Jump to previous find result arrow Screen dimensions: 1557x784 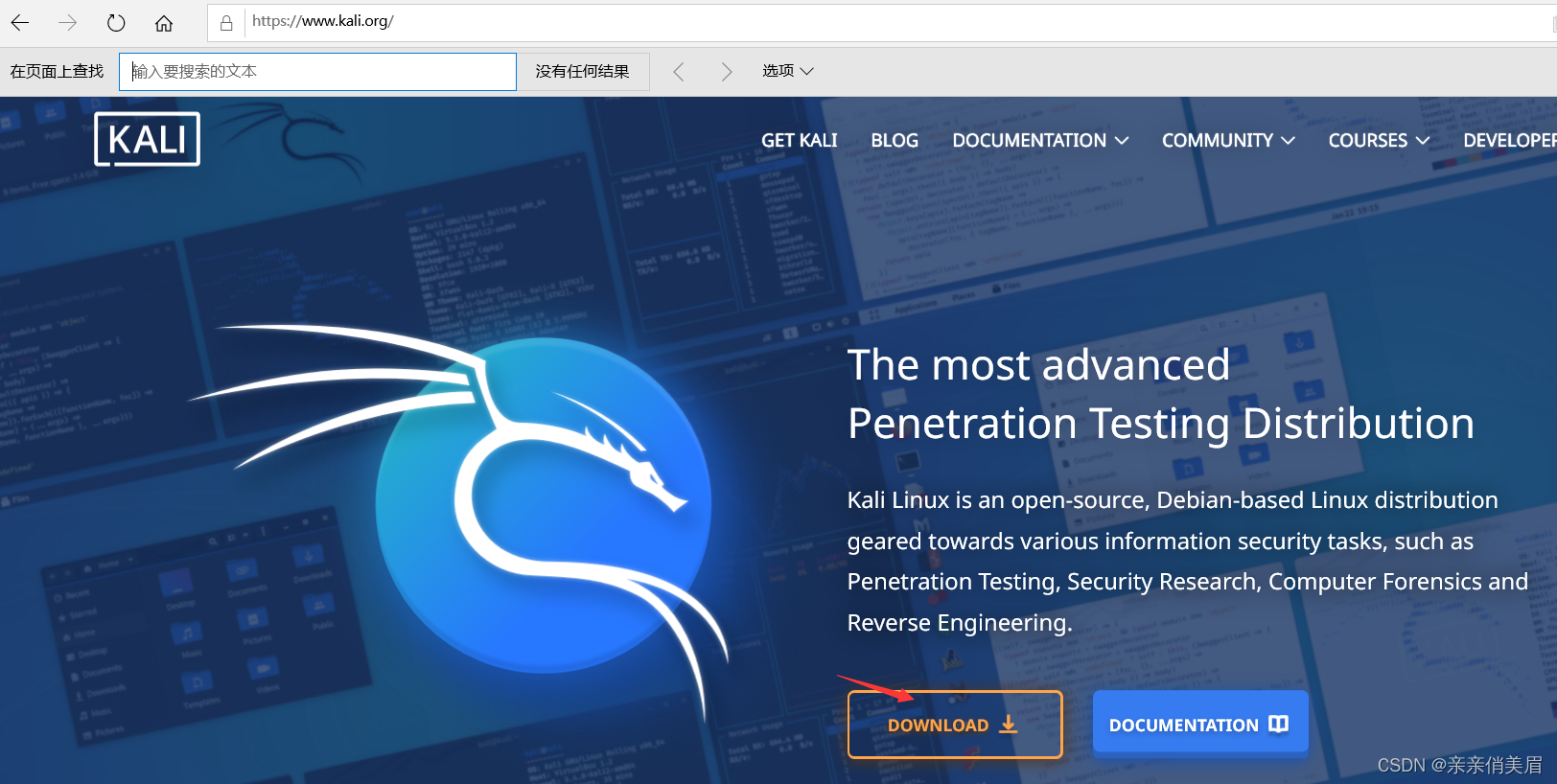coord(679,72)
